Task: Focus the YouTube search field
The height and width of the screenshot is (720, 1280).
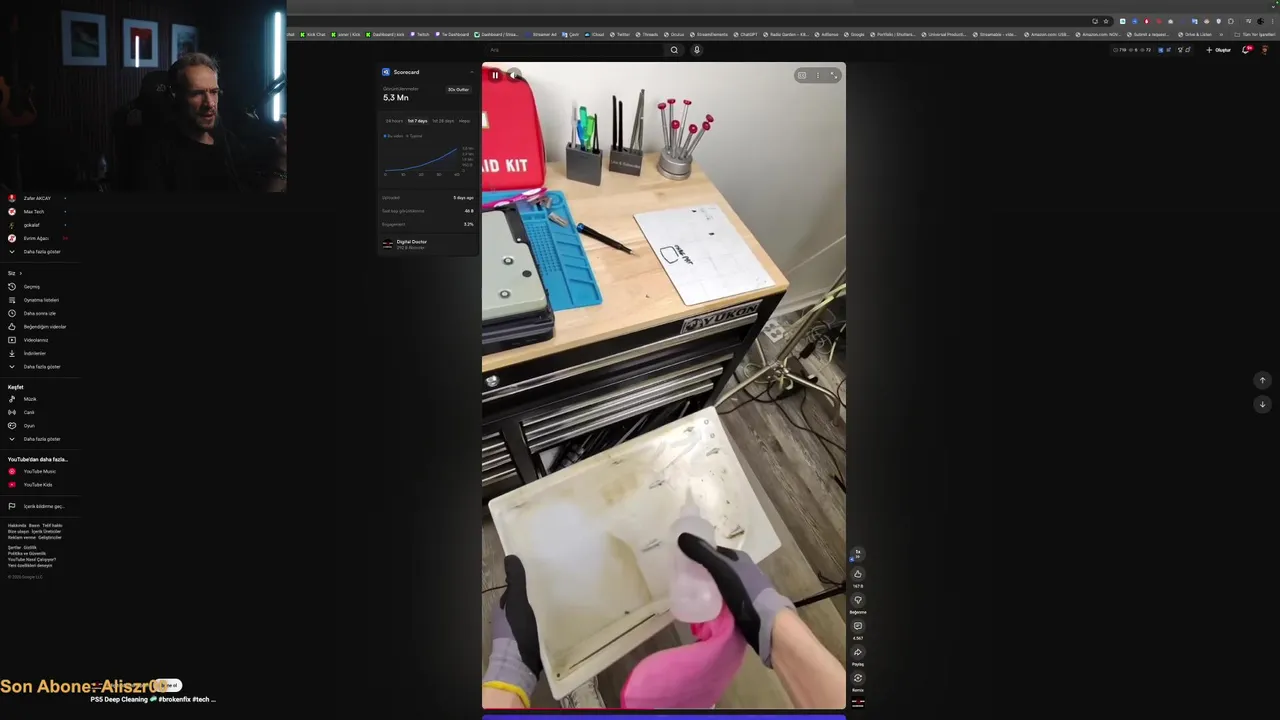Action: pyautogui.click(x=575, y=50)
